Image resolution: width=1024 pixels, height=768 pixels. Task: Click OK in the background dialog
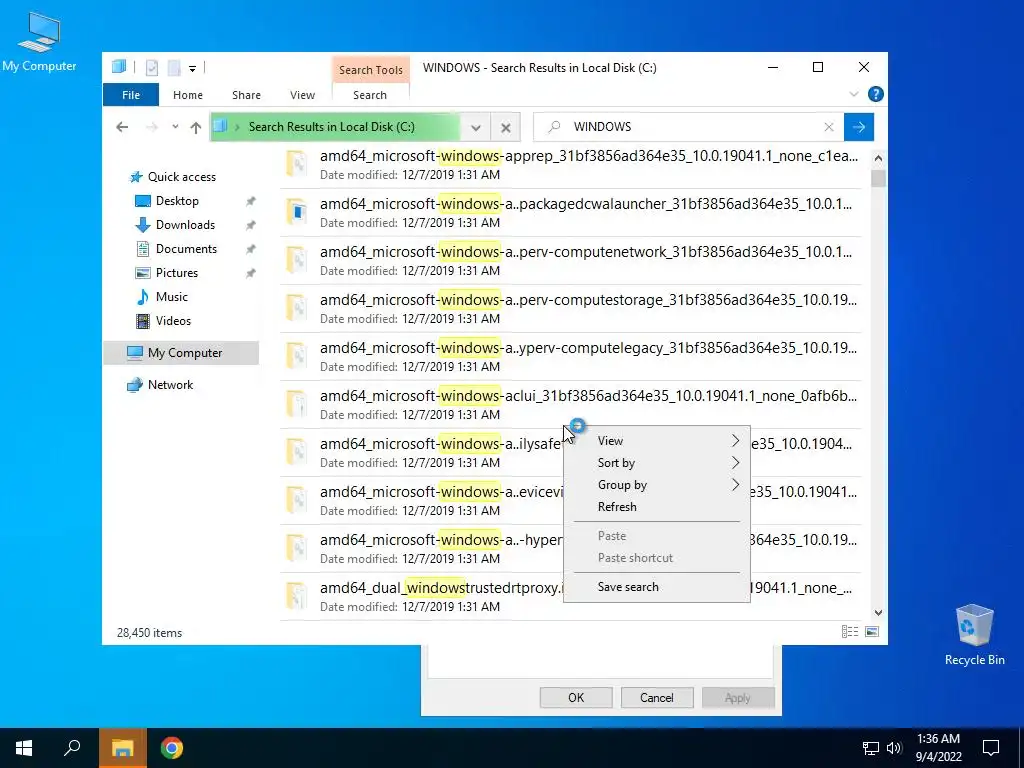click(576, 697)
